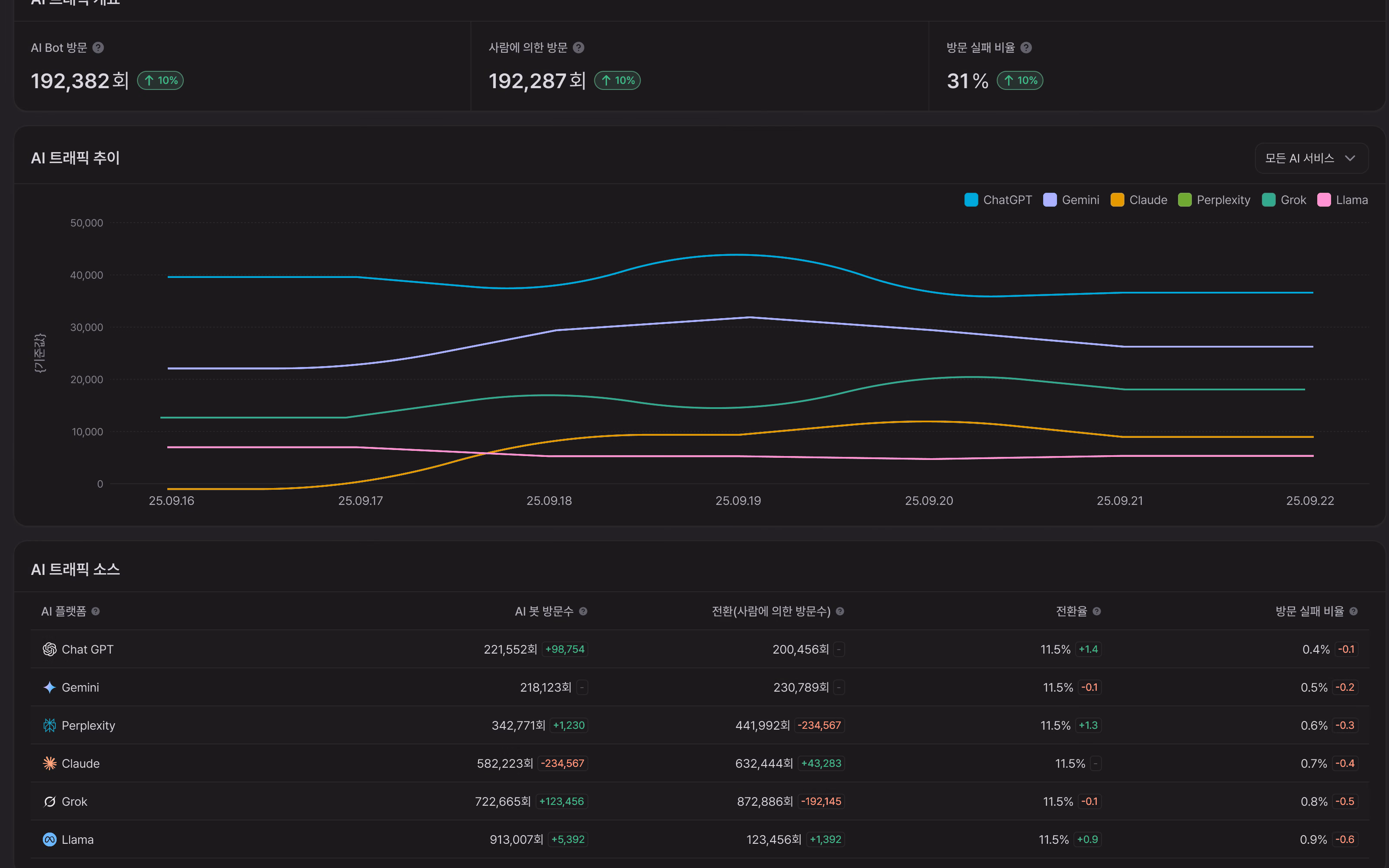The width and height of the screenshot is (1389, 868).
Task: Select the Perplexity row name
Action: click(88, 726)
